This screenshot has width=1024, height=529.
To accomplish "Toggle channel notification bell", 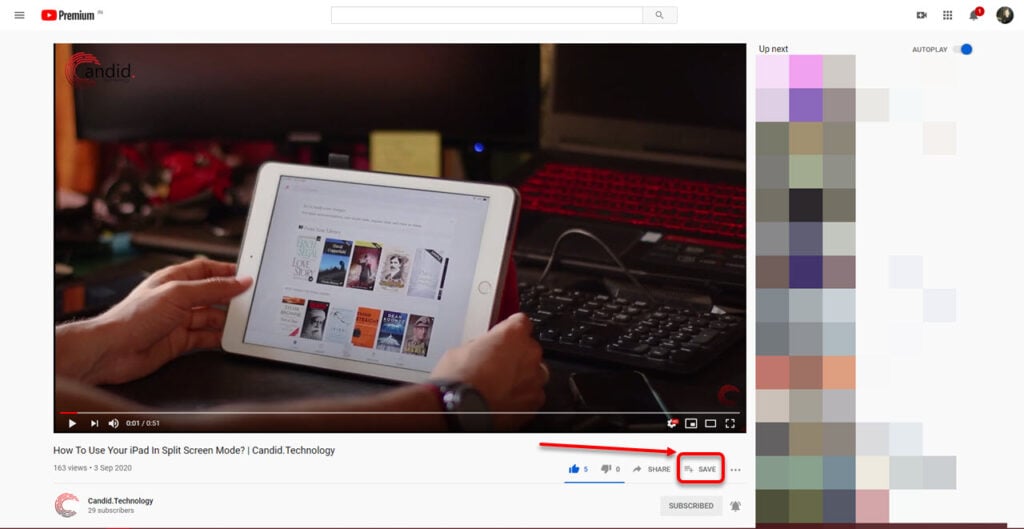I will [735, 506].
